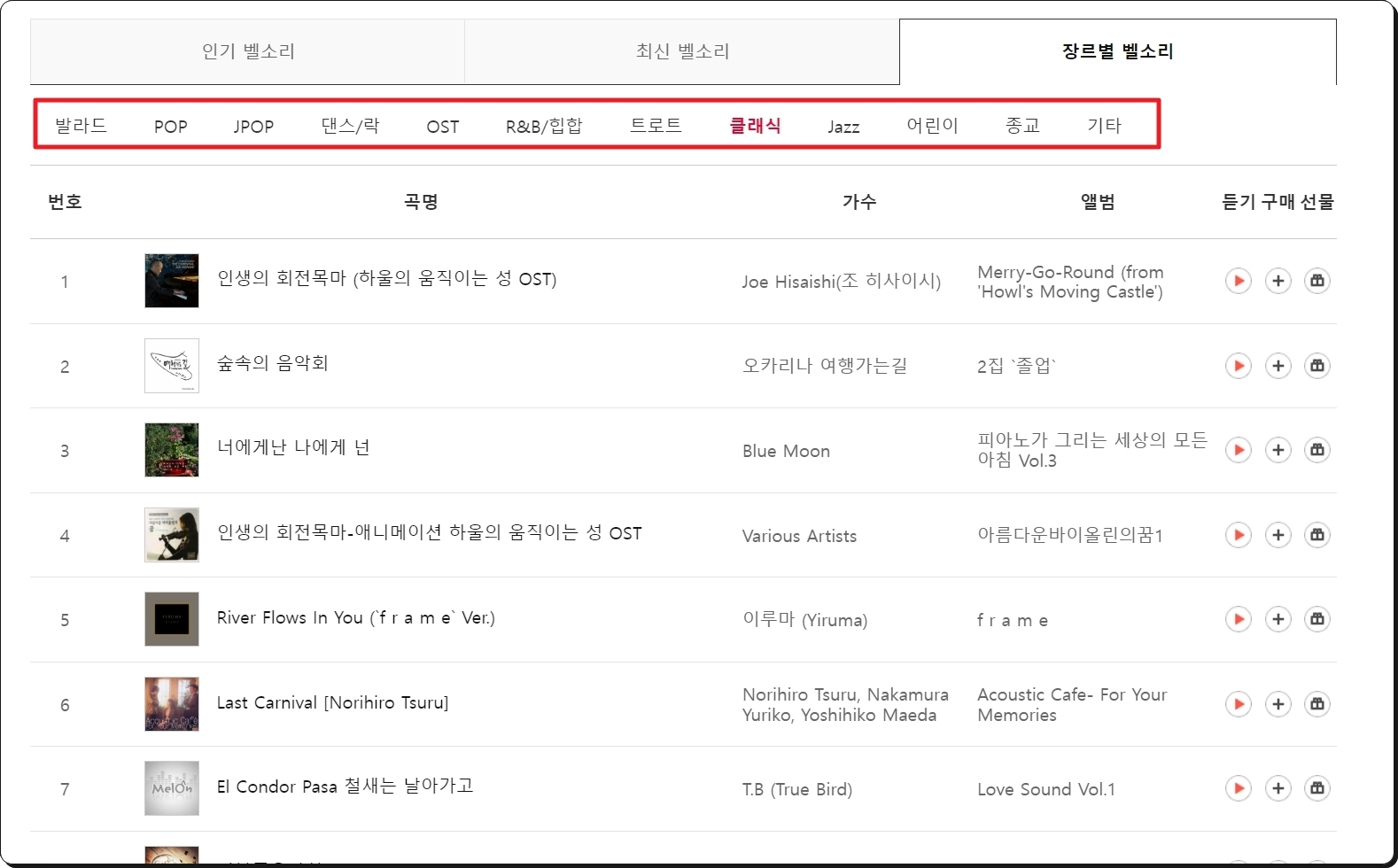1398x868 pixels.
Task: Select the 종교 genre
Action: (x=1022, y=126)
